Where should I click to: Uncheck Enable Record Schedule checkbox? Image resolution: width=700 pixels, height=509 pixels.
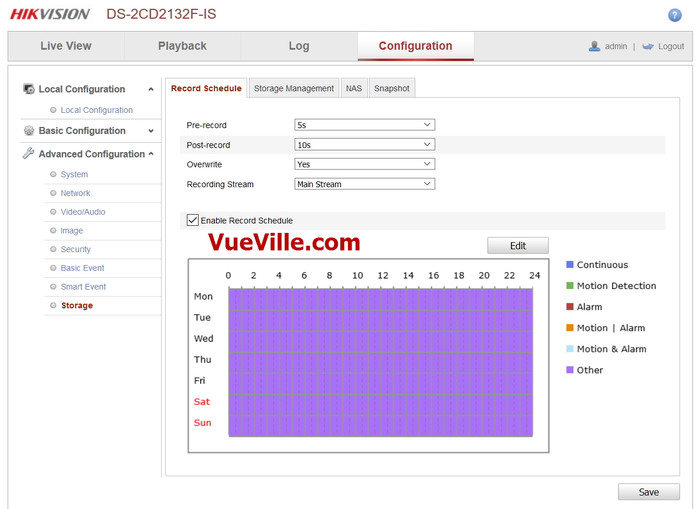point(193,220)
